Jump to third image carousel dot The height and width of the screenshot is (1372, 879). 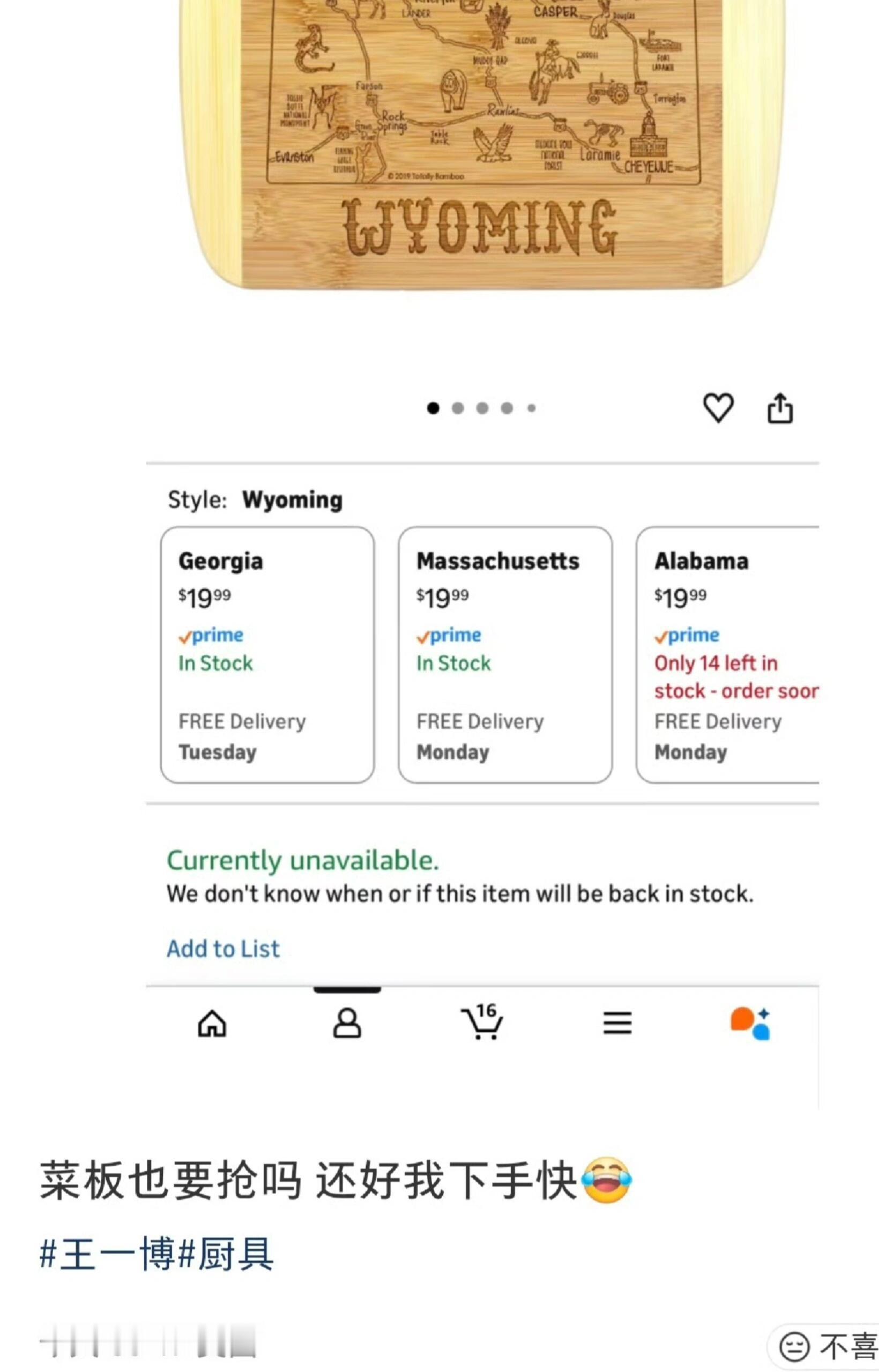482,408
